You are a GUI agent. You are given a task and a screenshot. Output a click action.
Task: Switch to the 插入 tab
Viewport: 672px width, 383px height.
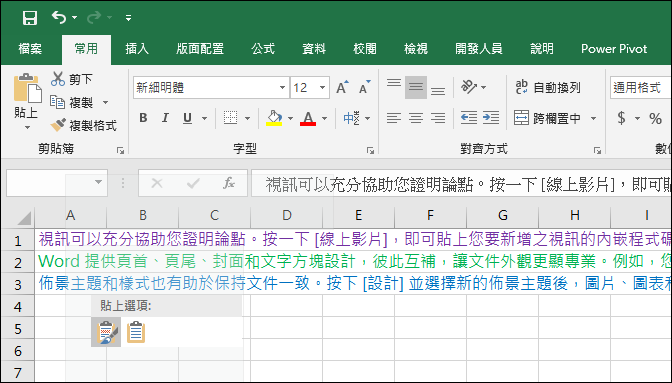pos(137,49)
